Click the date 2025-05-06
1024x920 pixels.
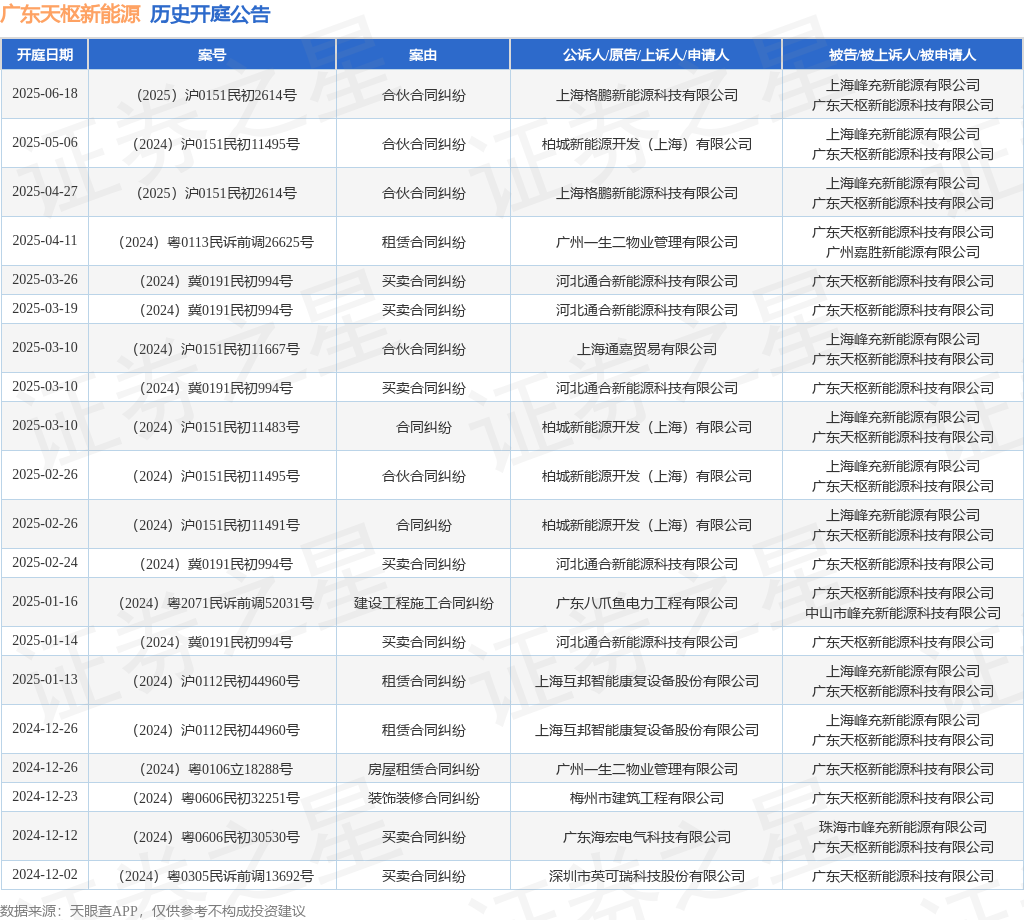45,142
